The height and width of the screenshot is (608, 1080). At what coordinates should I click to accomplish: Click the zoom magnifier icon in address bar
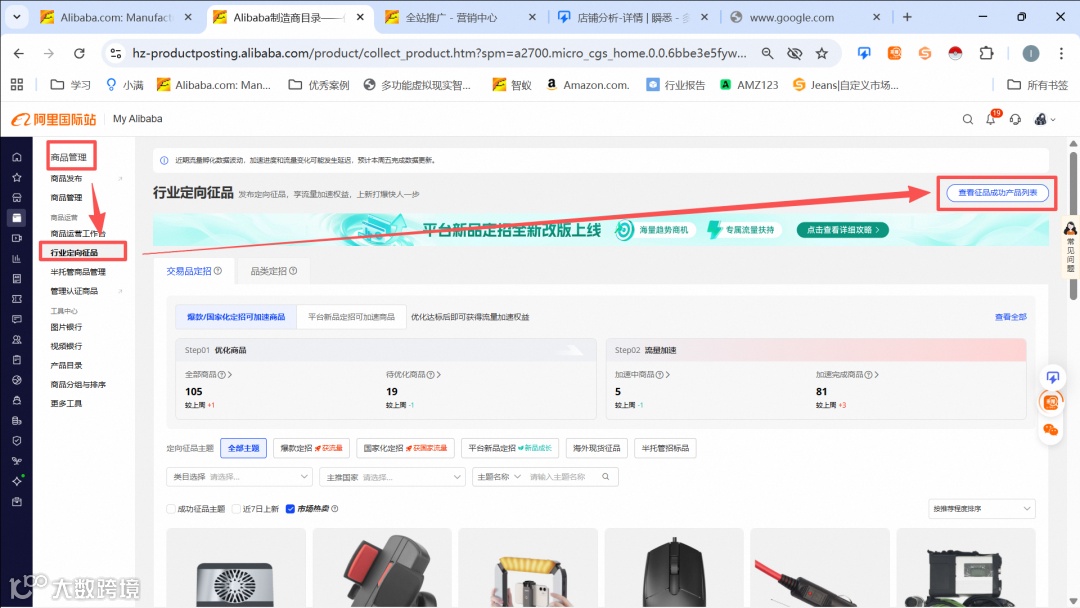tap(767, 53)
